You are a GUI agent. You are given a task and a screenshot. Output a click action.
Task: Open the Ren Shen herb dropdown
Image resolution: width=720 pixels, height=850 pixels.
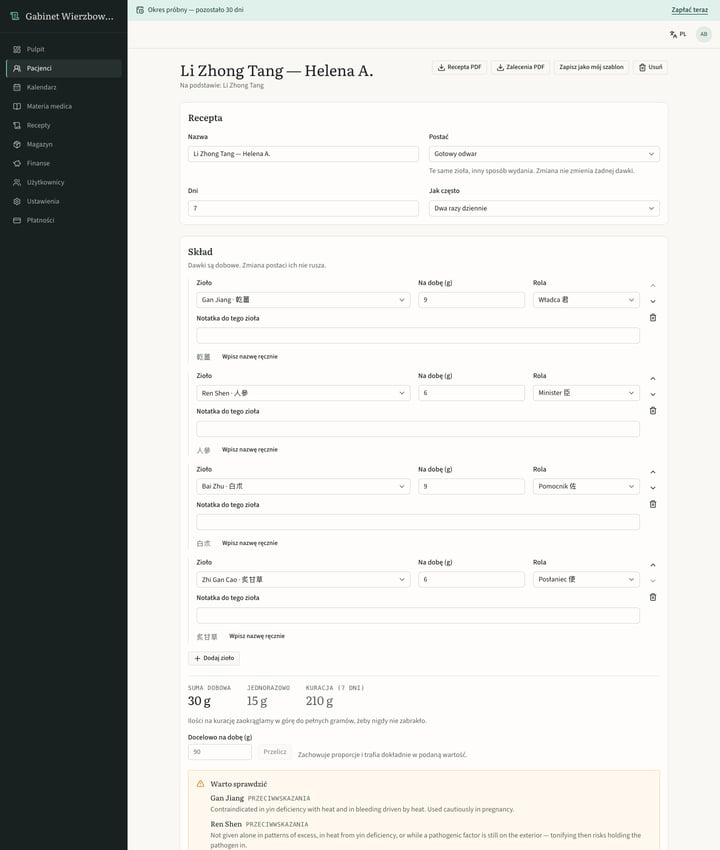click(x=303, y=393)
